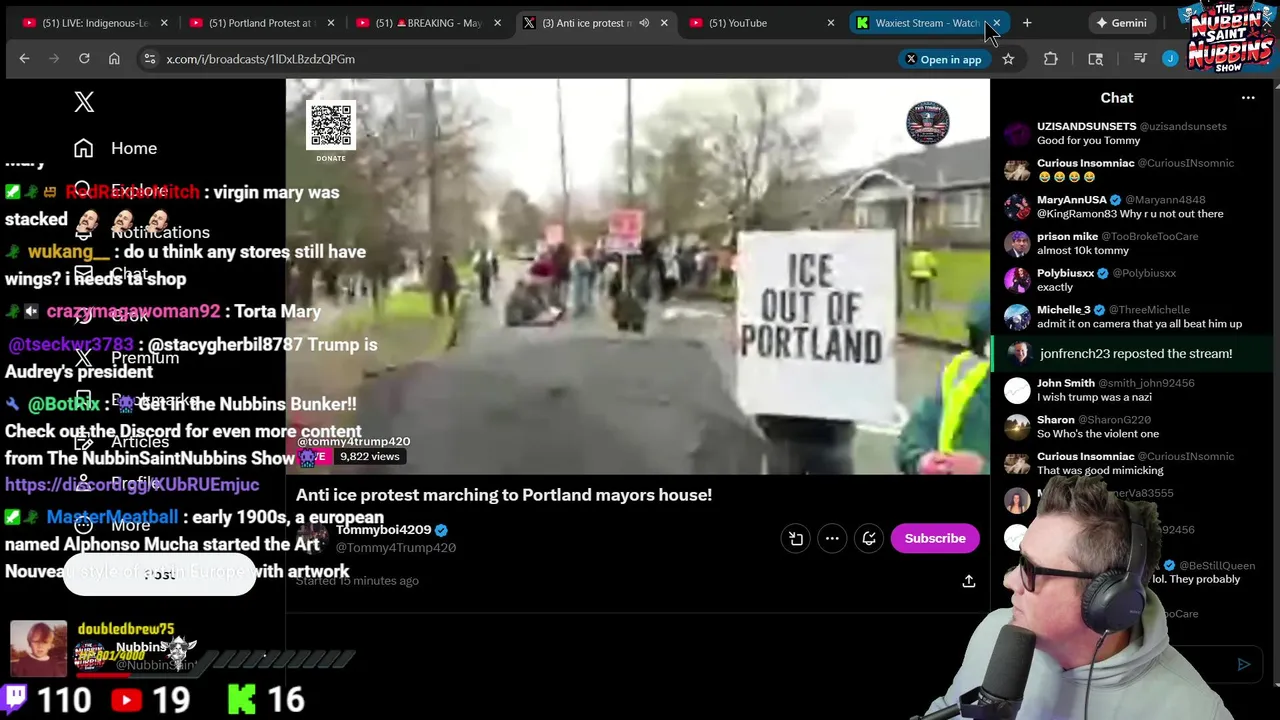The height and width of the screenshot is (720, 1280).
Task: Switch to the Portland Protest tab
Action: [260, 23]
